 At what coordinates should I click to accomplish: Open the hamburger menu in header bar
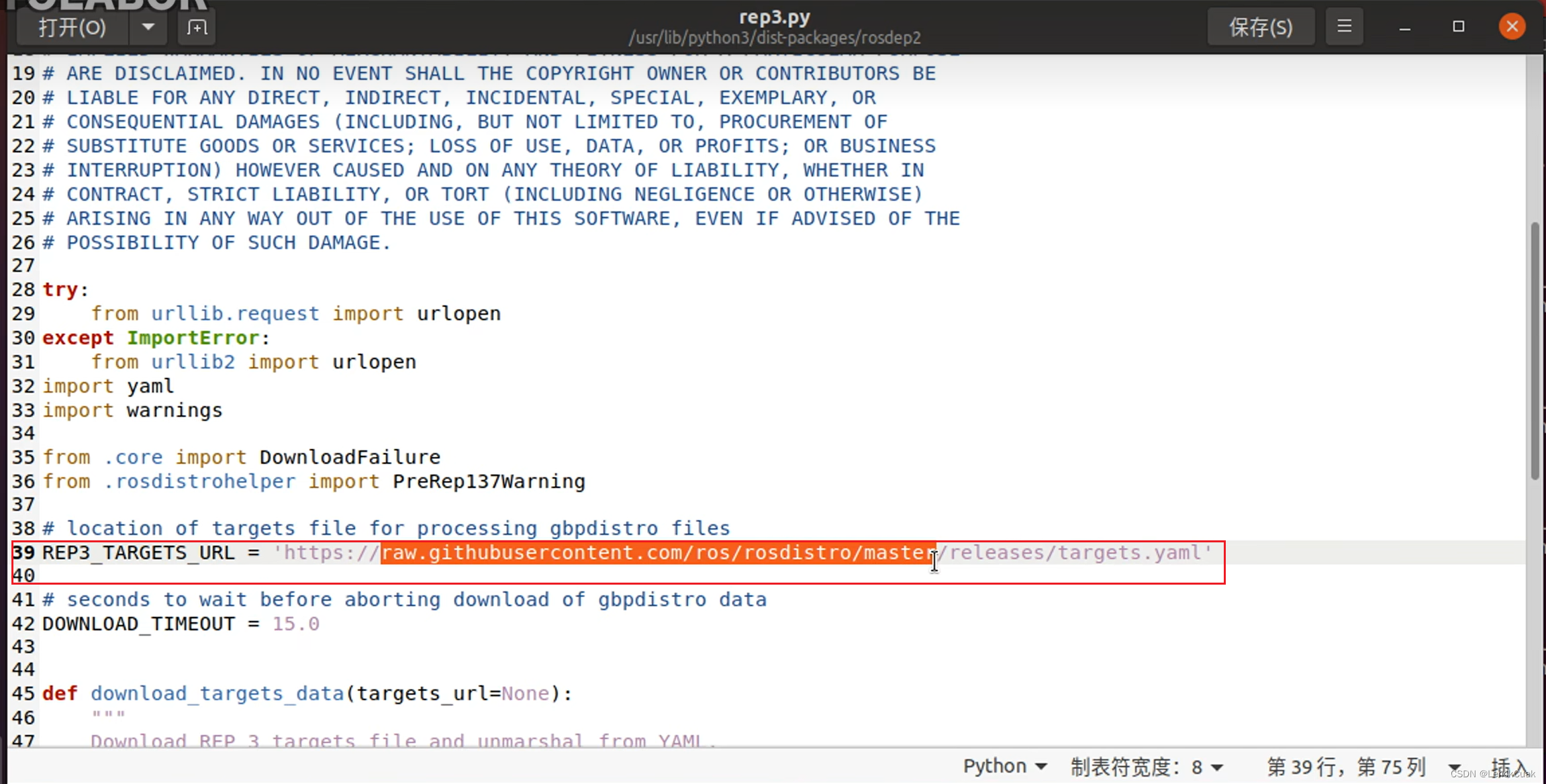[1344, 27]
